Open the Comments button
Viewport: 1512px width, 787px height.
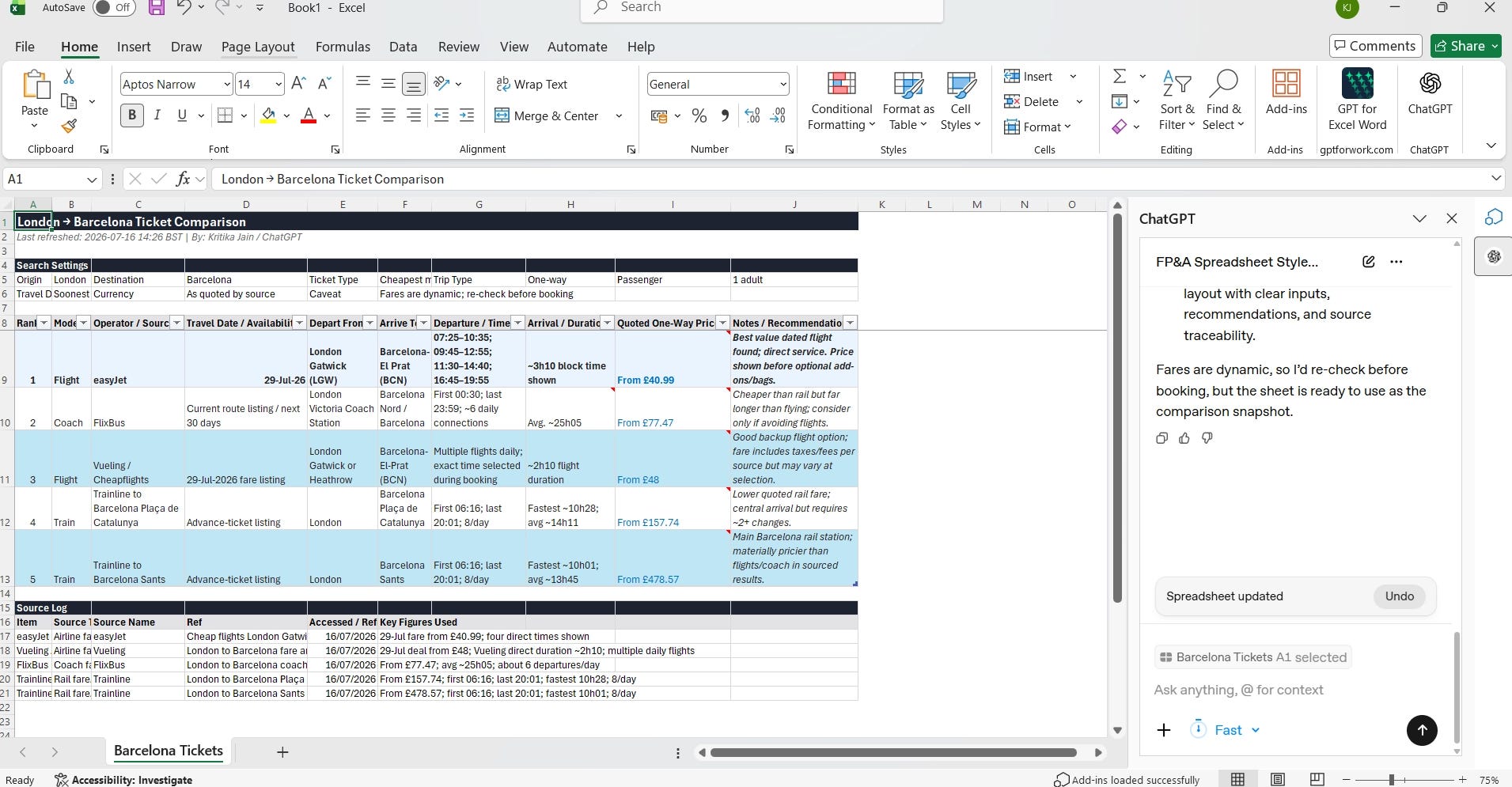(1375, 46)
